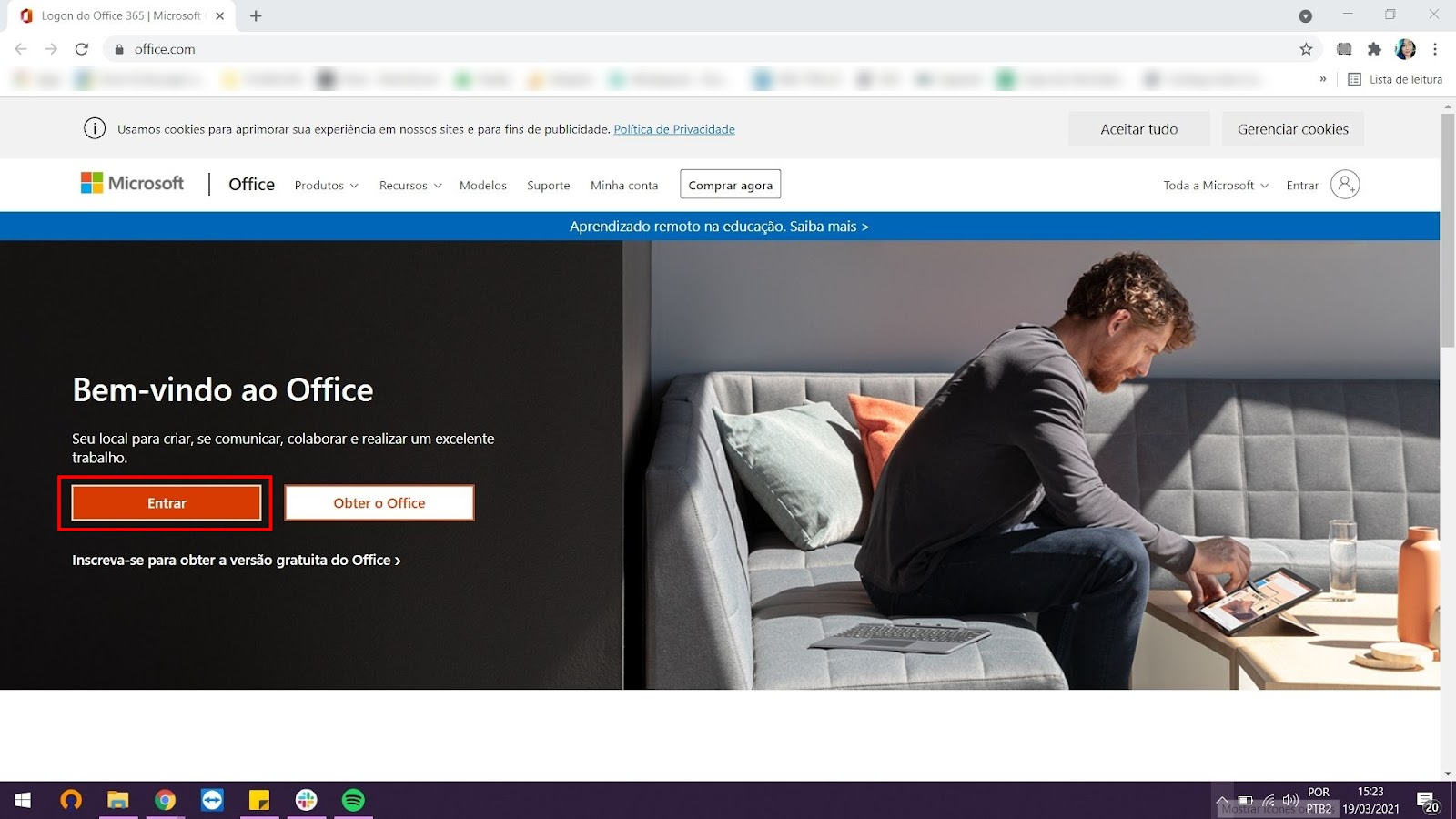Viewport: 1456px width, 819px height.
Task: Open the Aprendizado remoto Saiba mais banner
Action: click(720, 227)
